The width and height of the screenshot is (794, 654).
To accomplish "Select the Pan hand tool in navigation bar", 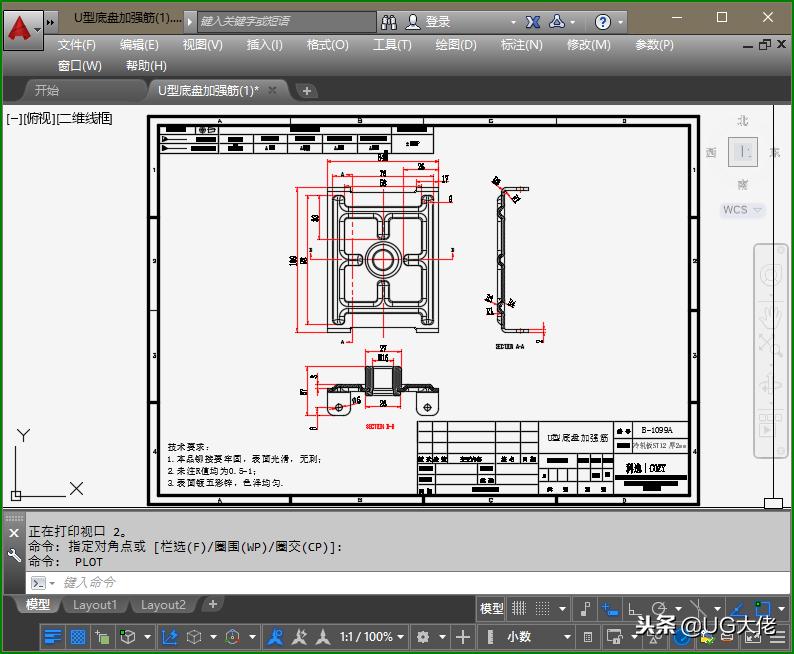I will point(770,318).
